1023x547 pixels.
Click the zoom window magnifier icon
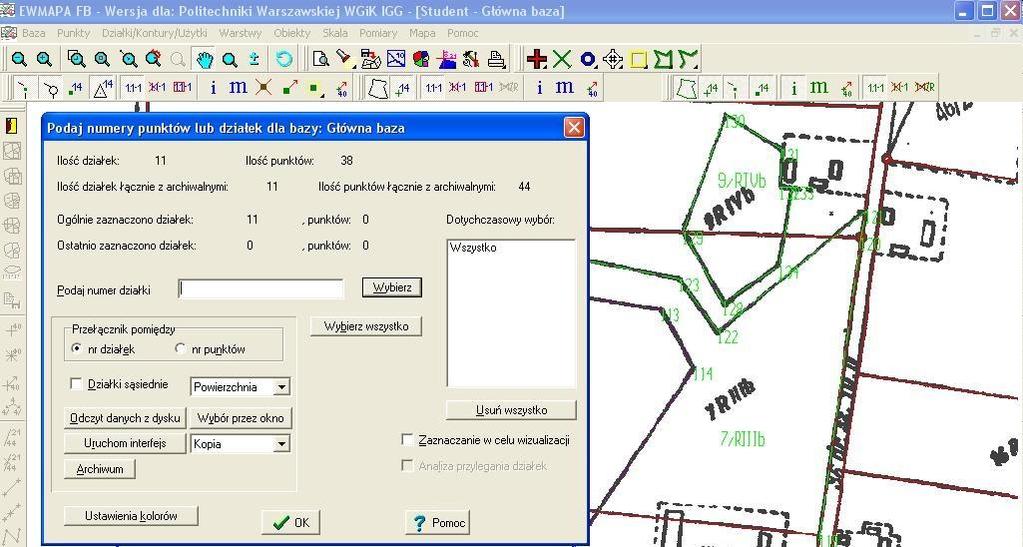point(76,59)
